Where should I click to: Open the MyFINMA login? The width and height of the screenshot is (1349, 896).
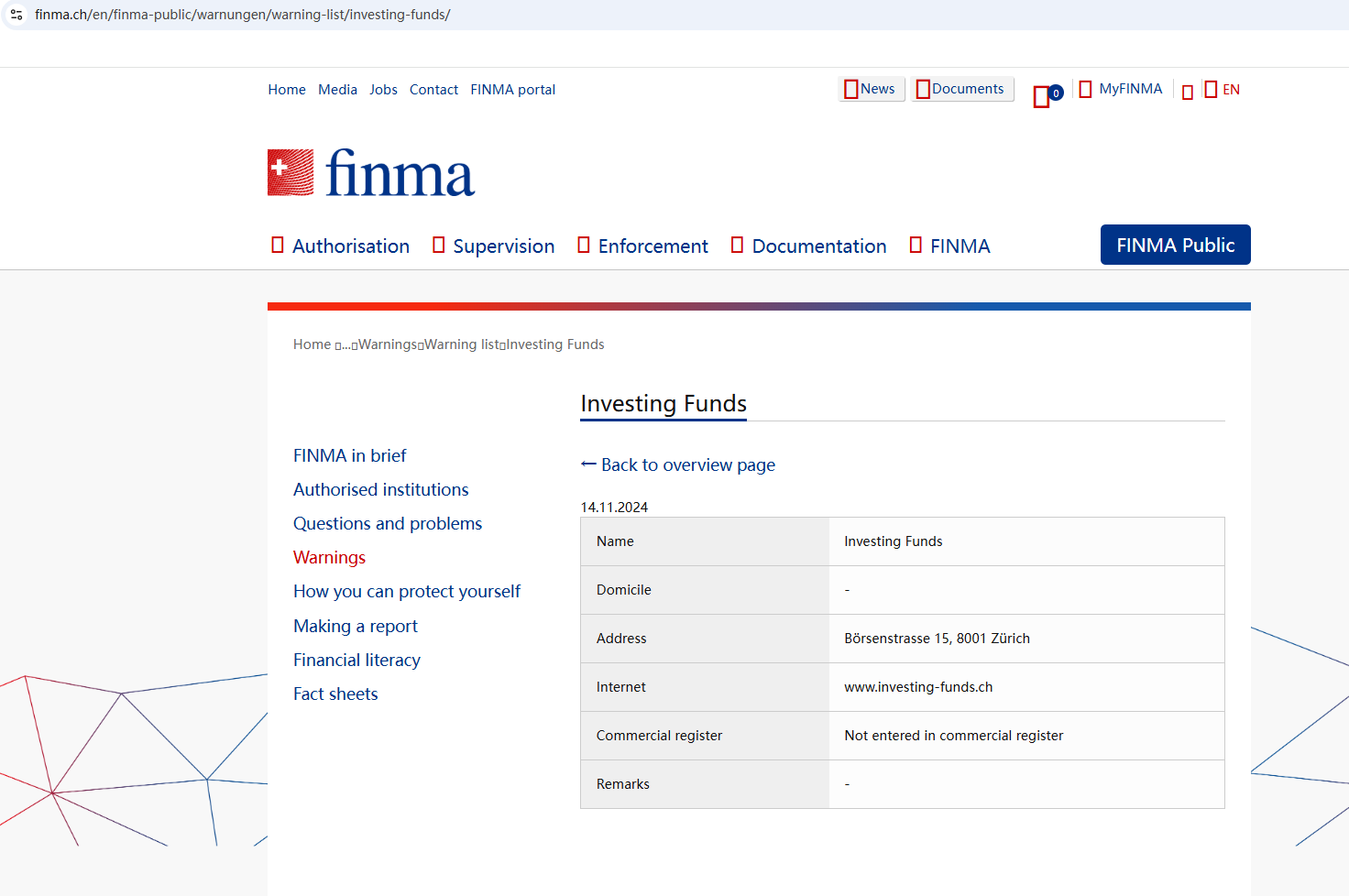[1121, 89]
